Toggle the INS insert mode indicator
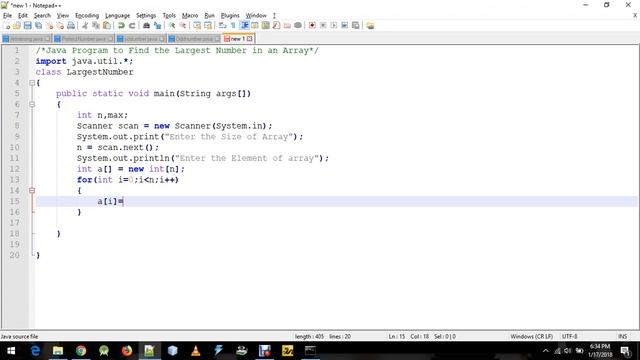Screen dimensions: 640x360 (622, 337)
